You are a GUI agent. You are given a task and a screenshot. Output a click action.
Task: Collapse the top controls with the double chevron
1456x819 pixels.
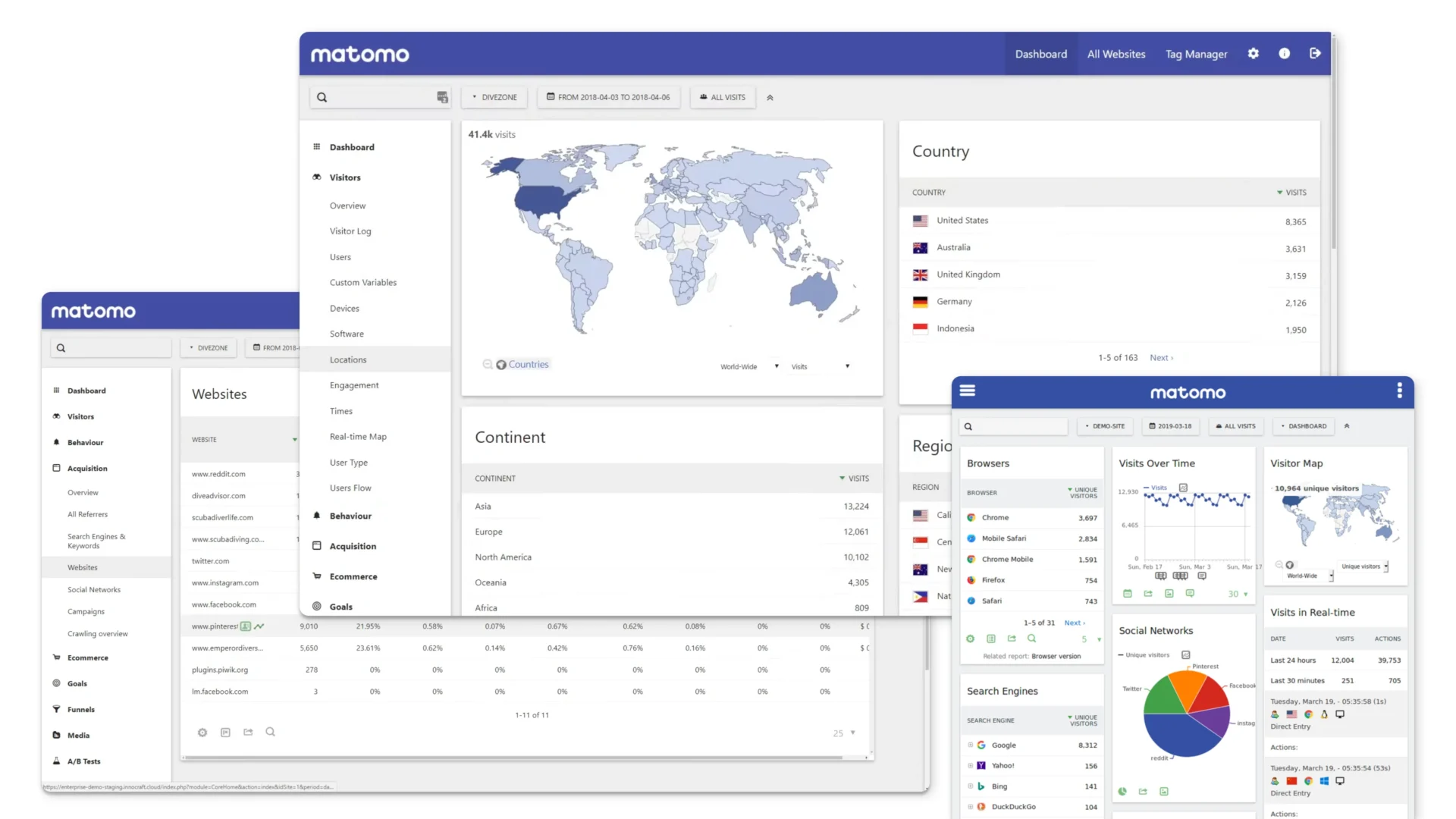tap(770, 98)
